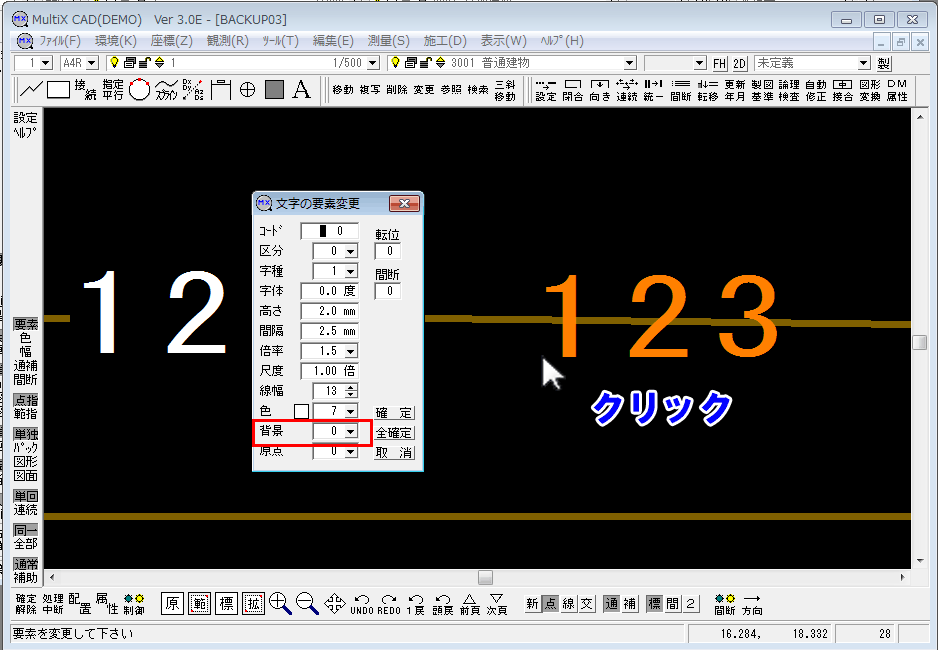The width and height of the screenshot is (938, 650).
Task: Open the 原点 origin dropdown
Action: coord(351,451)
